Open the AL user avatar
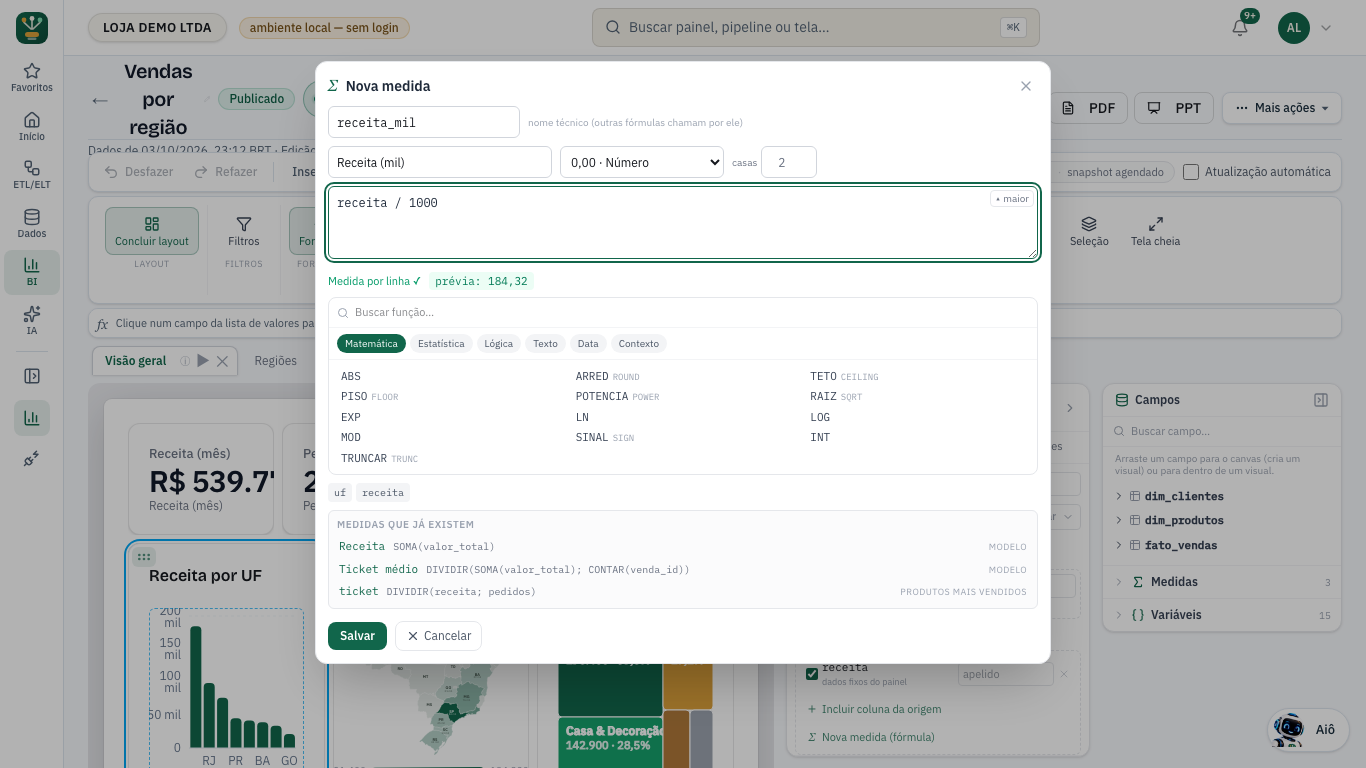This screenshot has width=1366, height=768. pos(1293,27)
